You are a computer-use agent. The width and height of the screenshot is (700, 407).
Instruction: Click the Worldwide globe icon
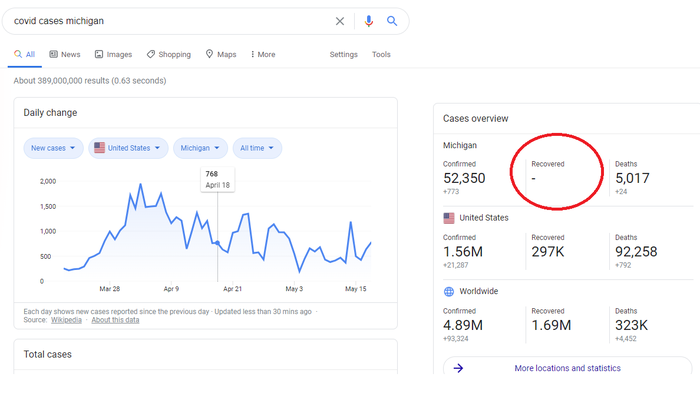449,291
